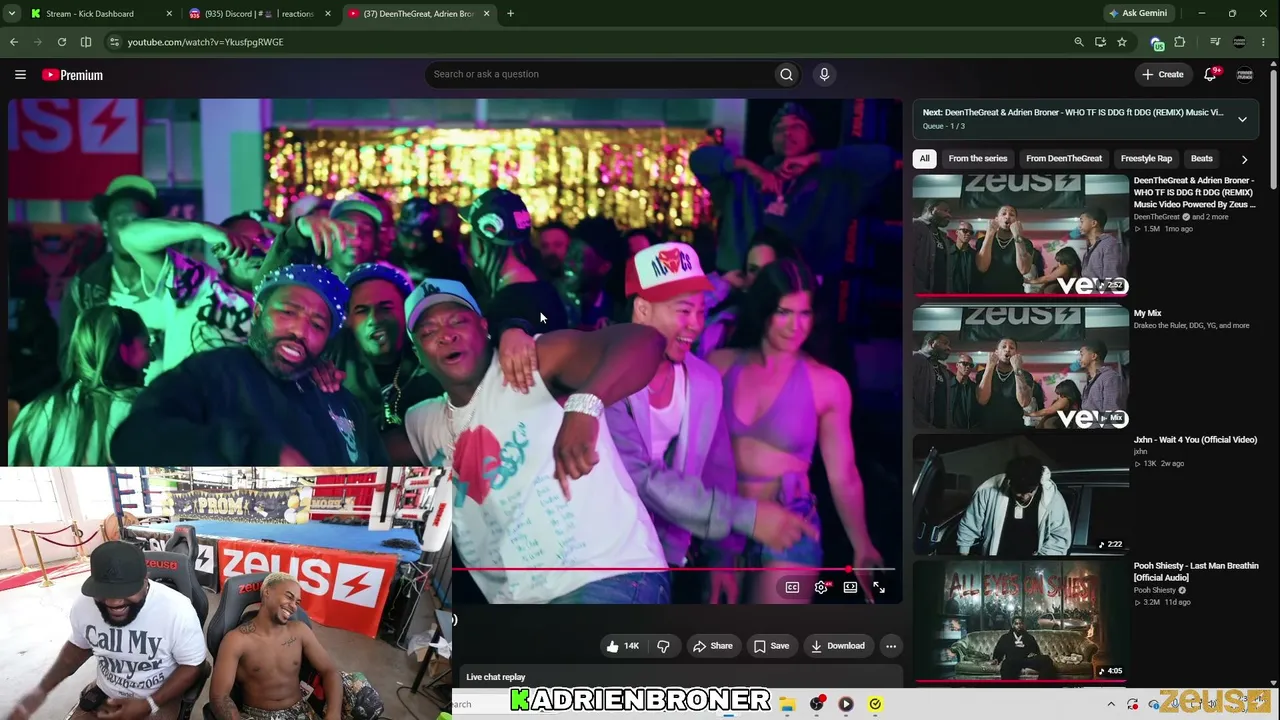Like the video with 14K likes

click(x=622, y=646)
